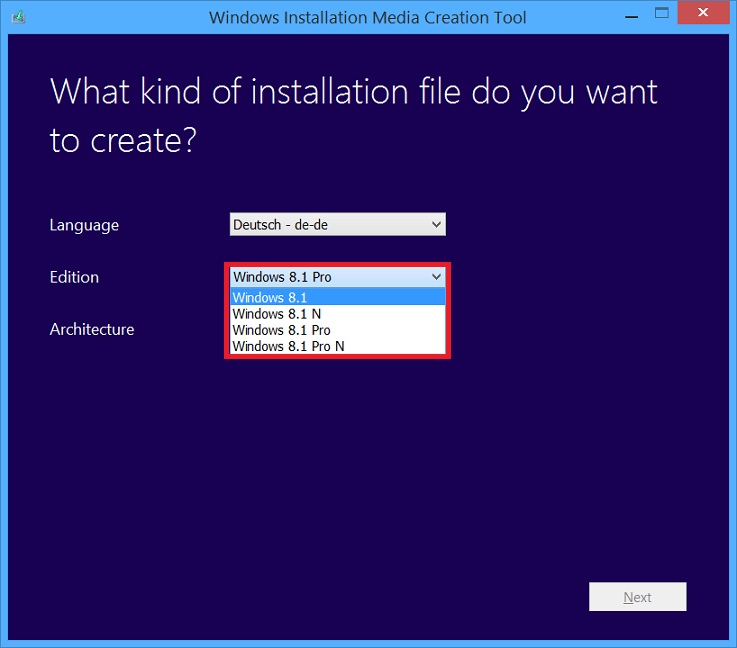Select the highlighted Windows 8.1 edition option
Viewport: 737px width, 648px height.
point(337,297)
